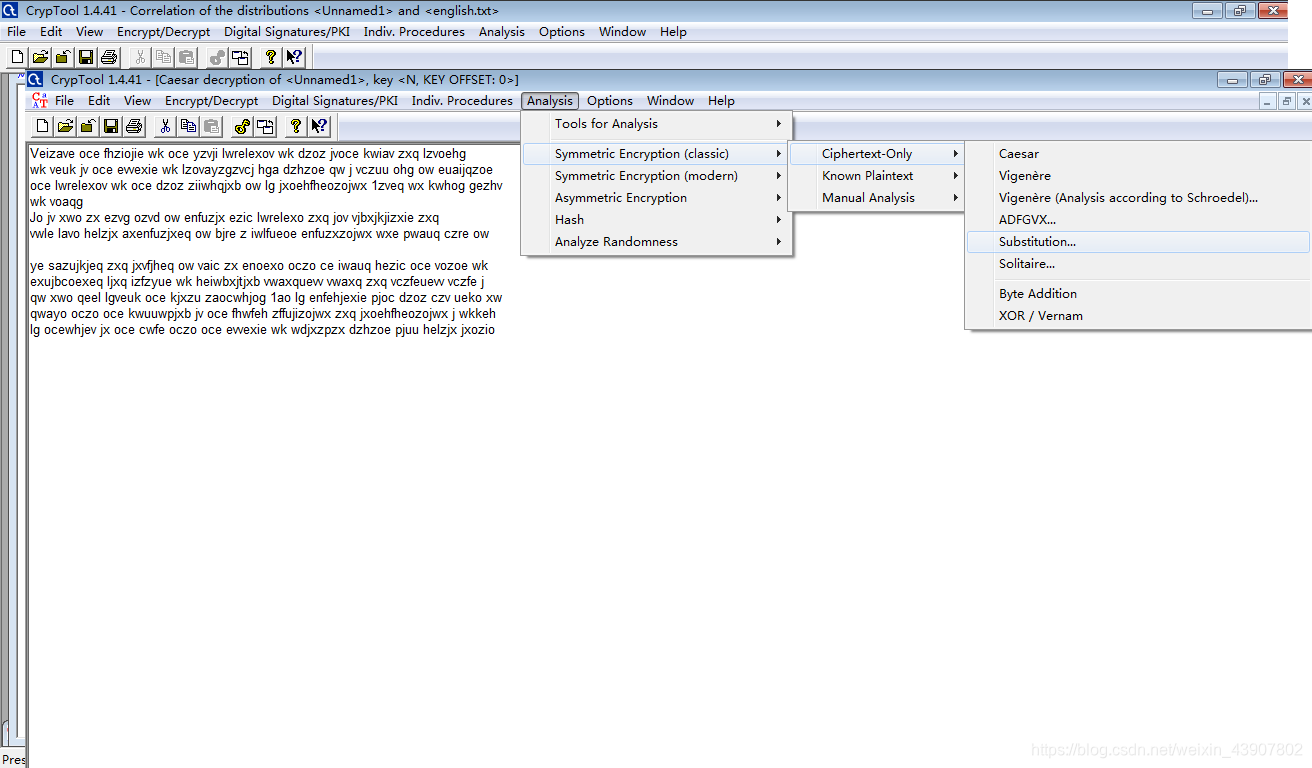The width and height of the screenshot is (1312, 768).
Task: Click yellow key icon in Caesar decryption window
Action: [241, 126]
